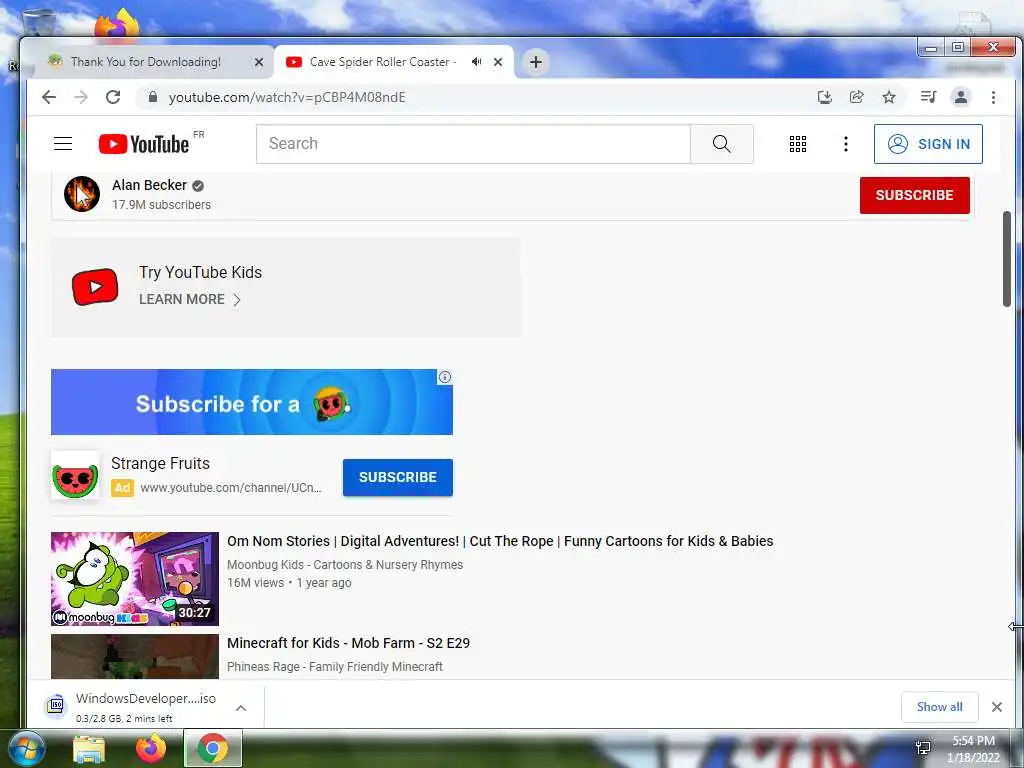Click the page vertical scrollbar thumb
The height and width of the screenshot is (768, 1024).
(x=1007, y=258)
